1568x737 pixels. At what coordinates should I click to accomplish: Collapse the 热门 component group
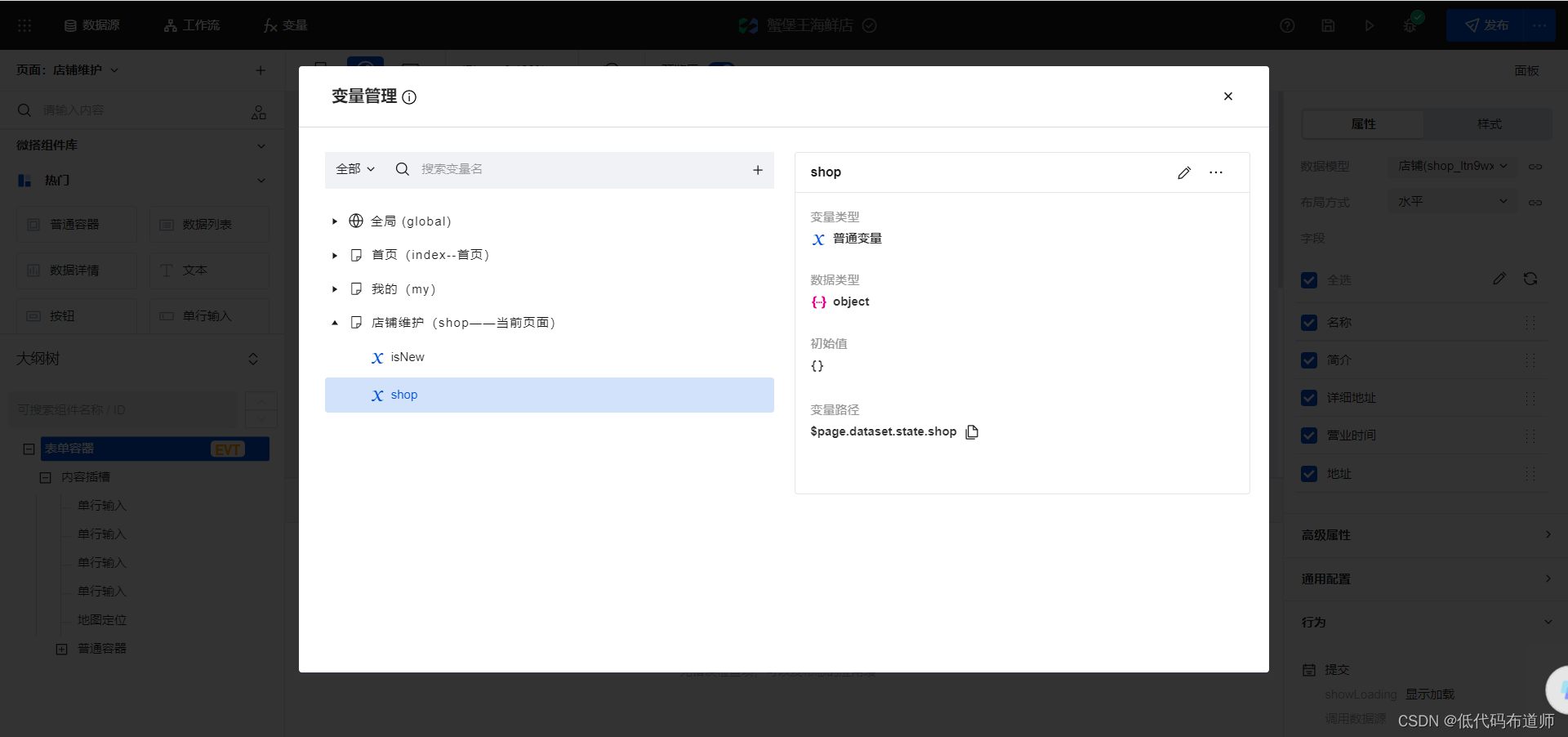coord(261,181)
